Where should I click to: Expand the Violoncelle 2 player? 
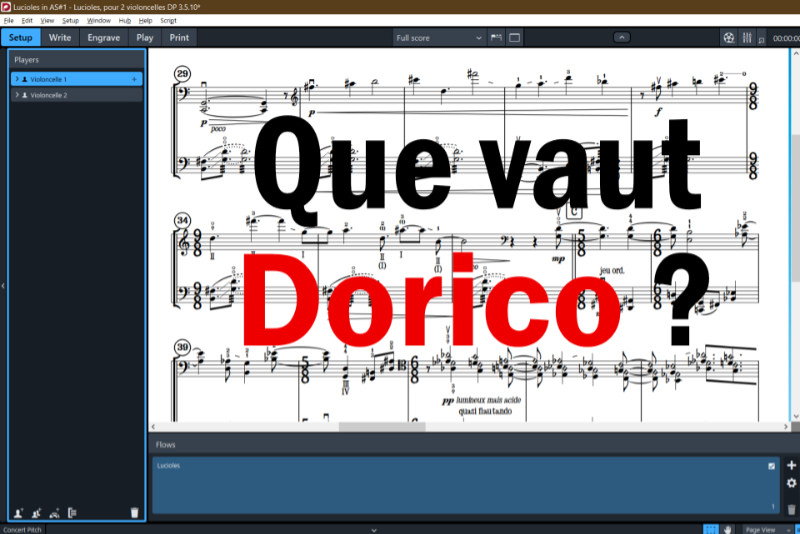[x=17, y=95]
